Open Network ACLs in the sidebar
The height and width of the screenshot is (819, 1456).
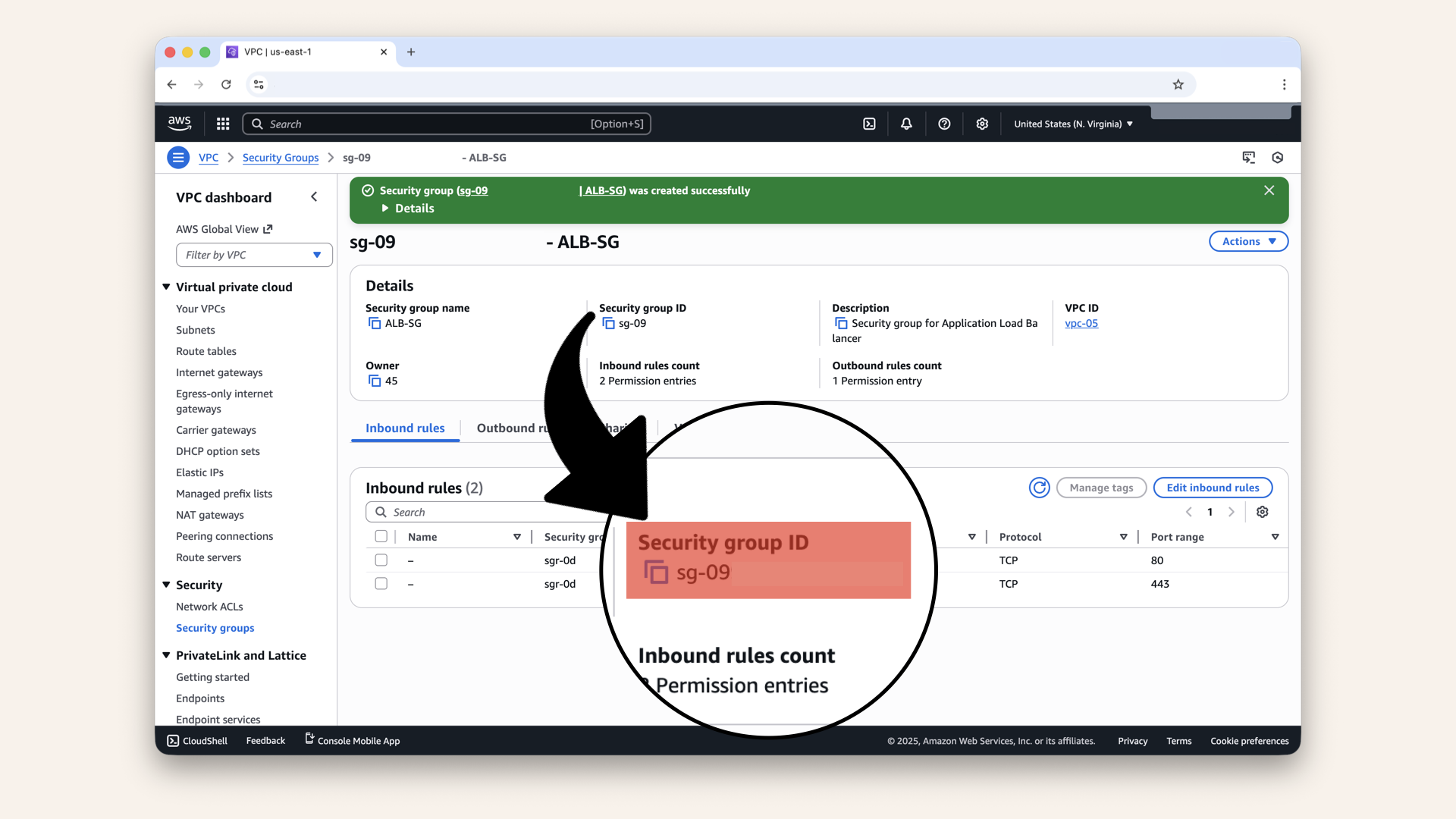pyautogui.click(x=209, y=607)
